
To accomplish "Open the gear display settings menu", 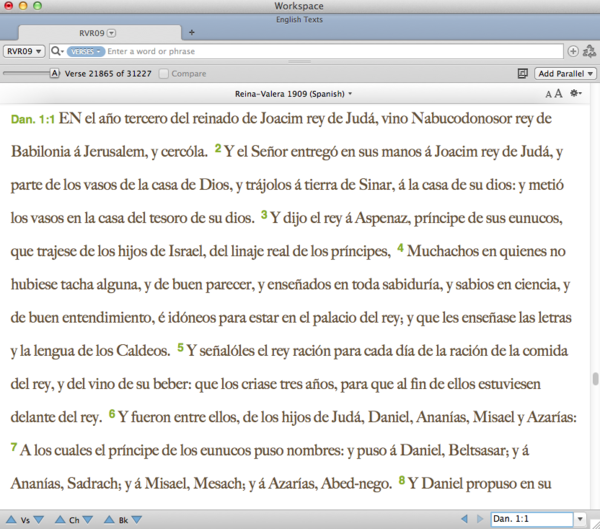I will pos(576,93).
